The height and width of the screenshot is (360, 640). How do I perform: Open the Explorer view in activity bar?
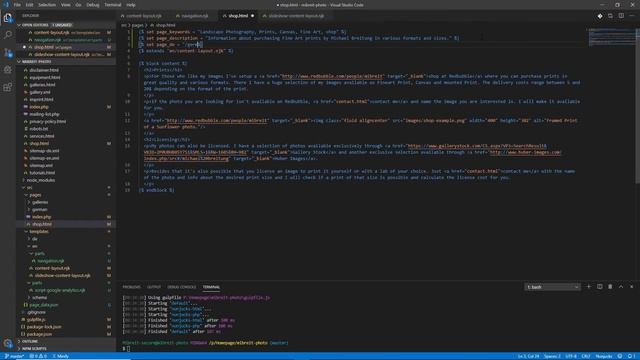(8, 18)
